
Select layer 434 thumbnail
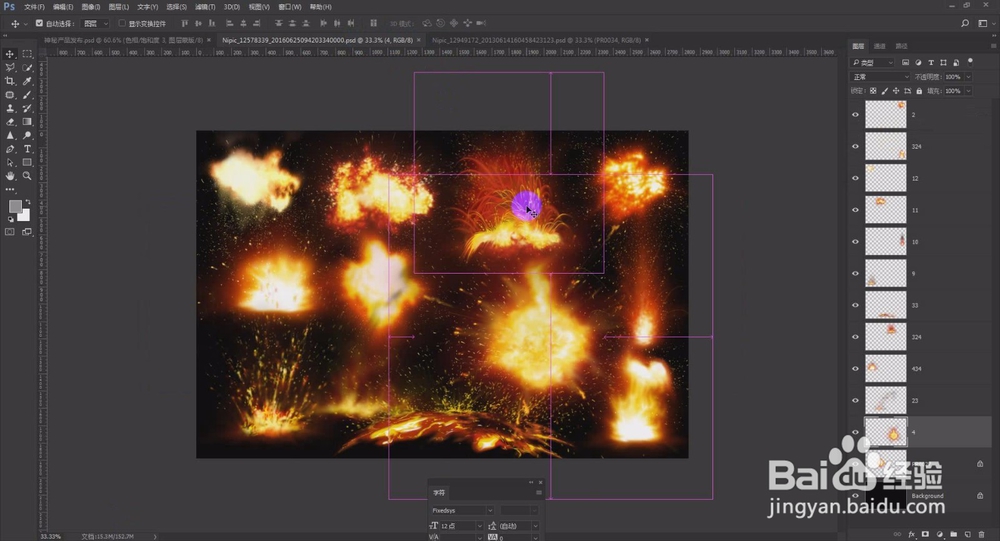pos(885,368)
